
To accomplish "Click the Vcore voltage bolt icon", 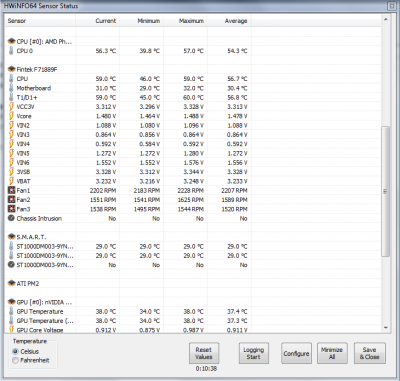I will click(11, 116).
